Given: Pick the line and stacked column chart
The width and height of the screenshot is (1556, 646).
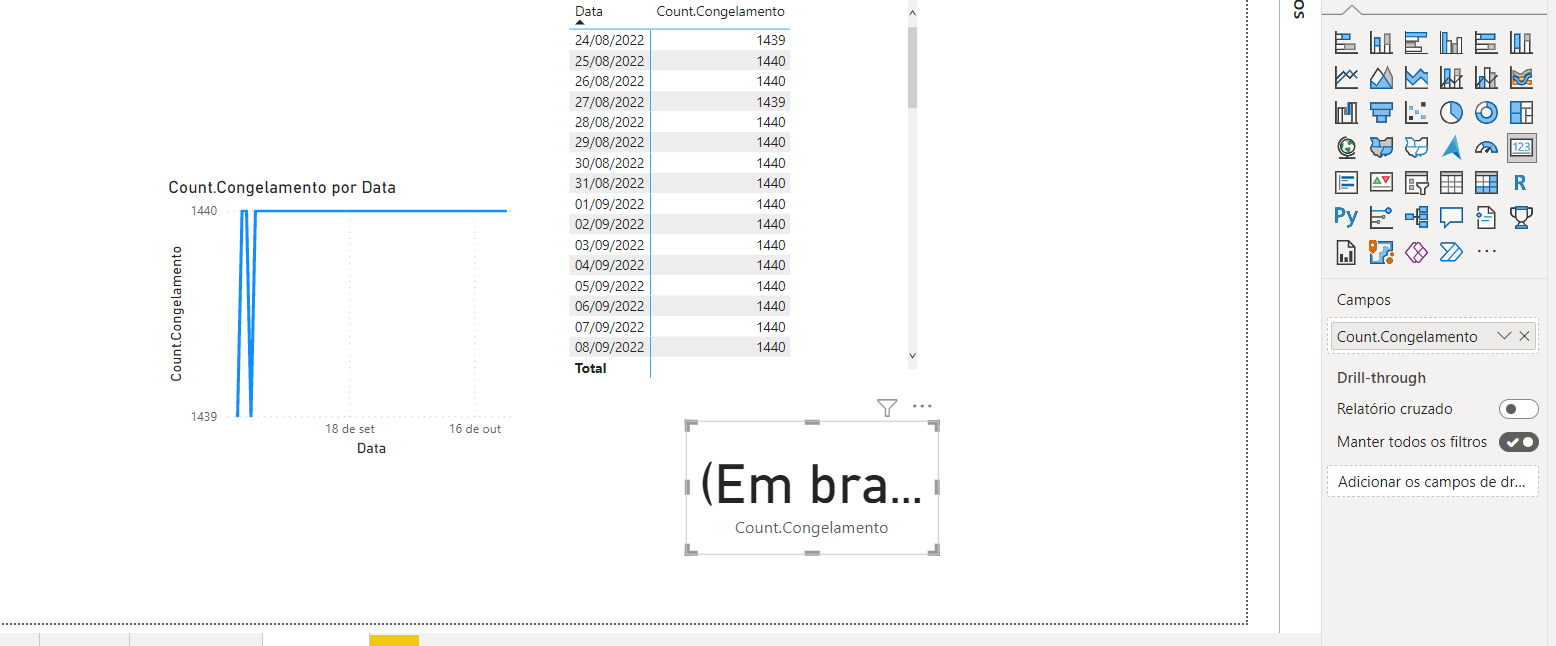Looking at the screenshot, I should coord(1451,78).
